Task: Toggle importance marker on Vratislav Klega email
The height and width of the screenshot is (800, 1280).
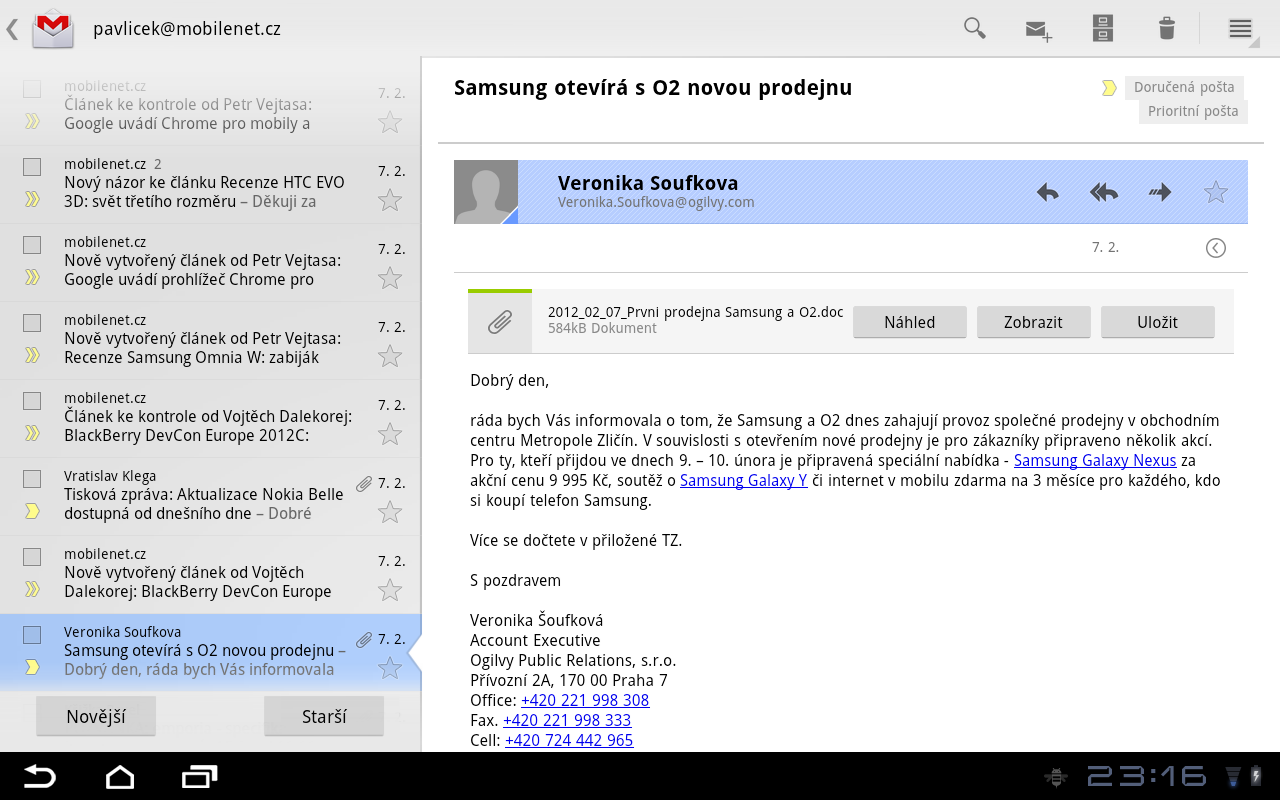Action: (32, 511)
